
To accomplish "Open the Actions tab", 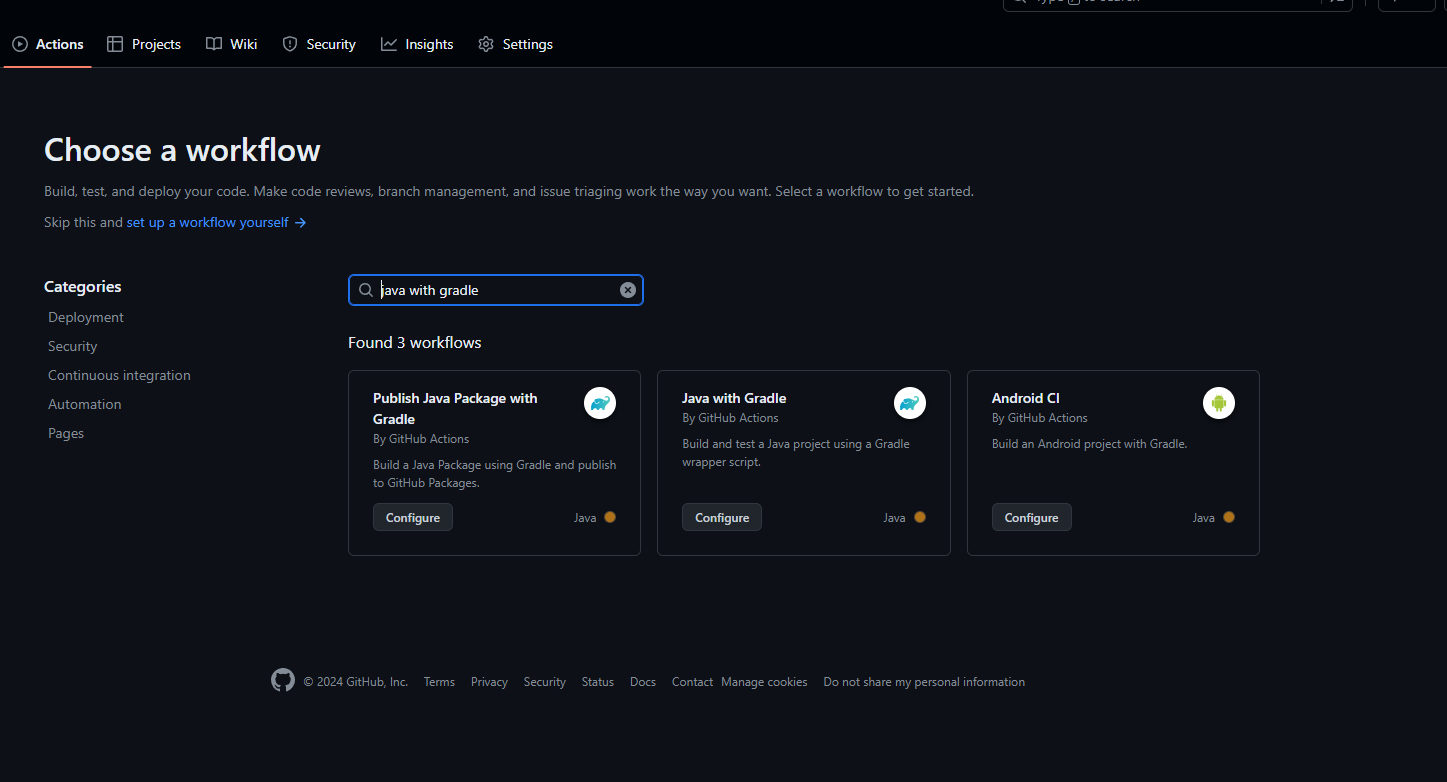I will click(x=48, y=44).
